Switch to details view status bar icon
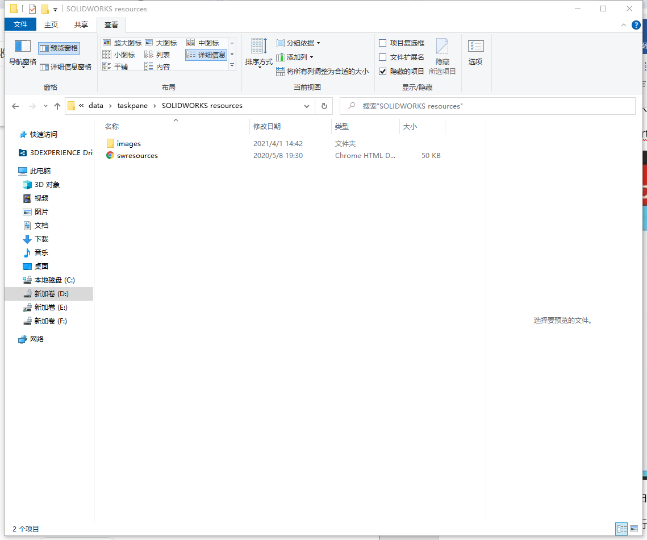This screenshot has height=540, width=647. tap(621, 528)
